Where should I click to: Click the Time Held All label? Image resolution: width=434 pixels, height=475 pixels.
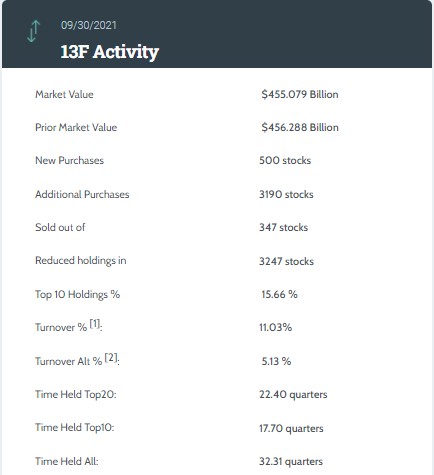click(x=67, y=461)
